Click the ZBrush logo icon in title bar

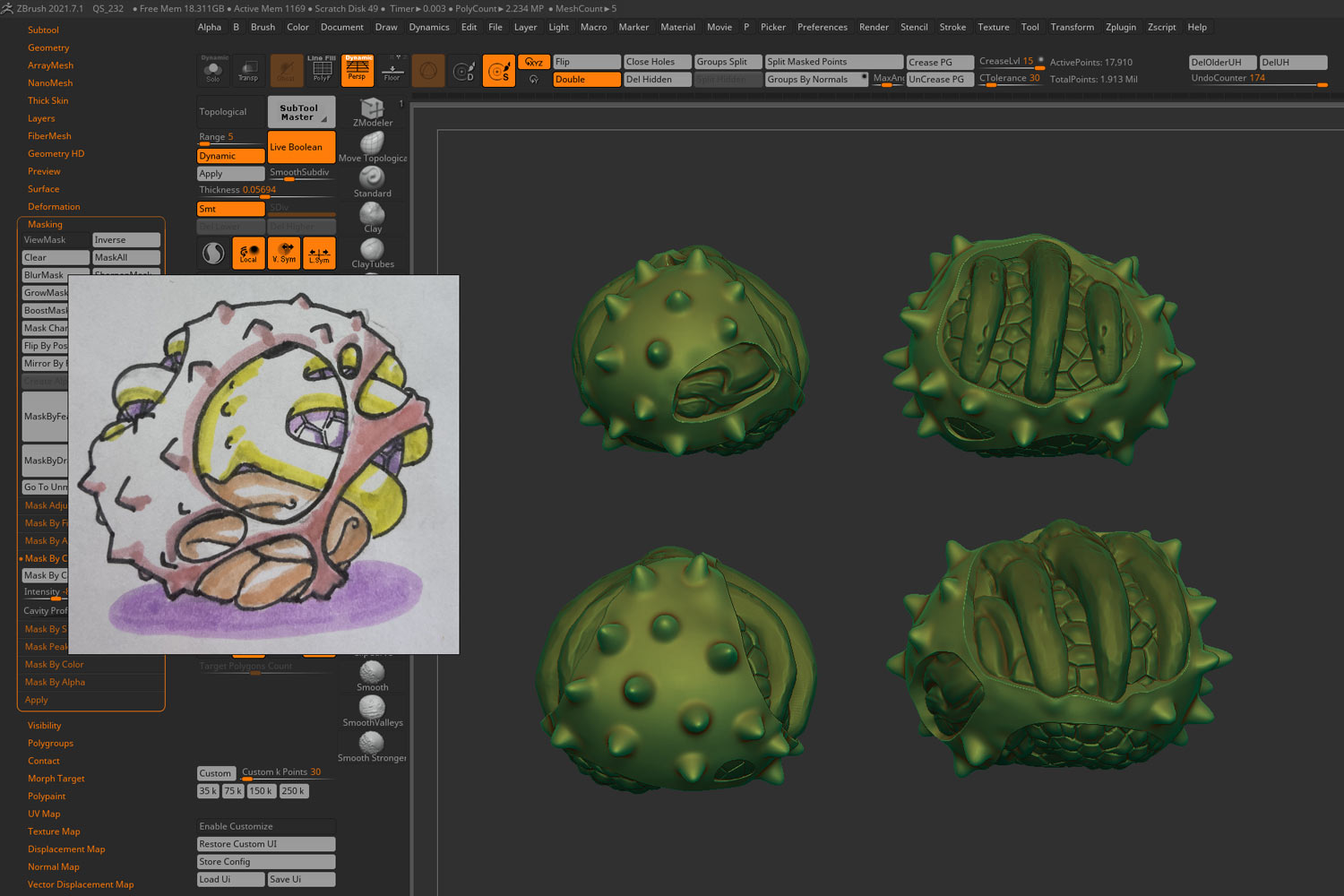7,8
